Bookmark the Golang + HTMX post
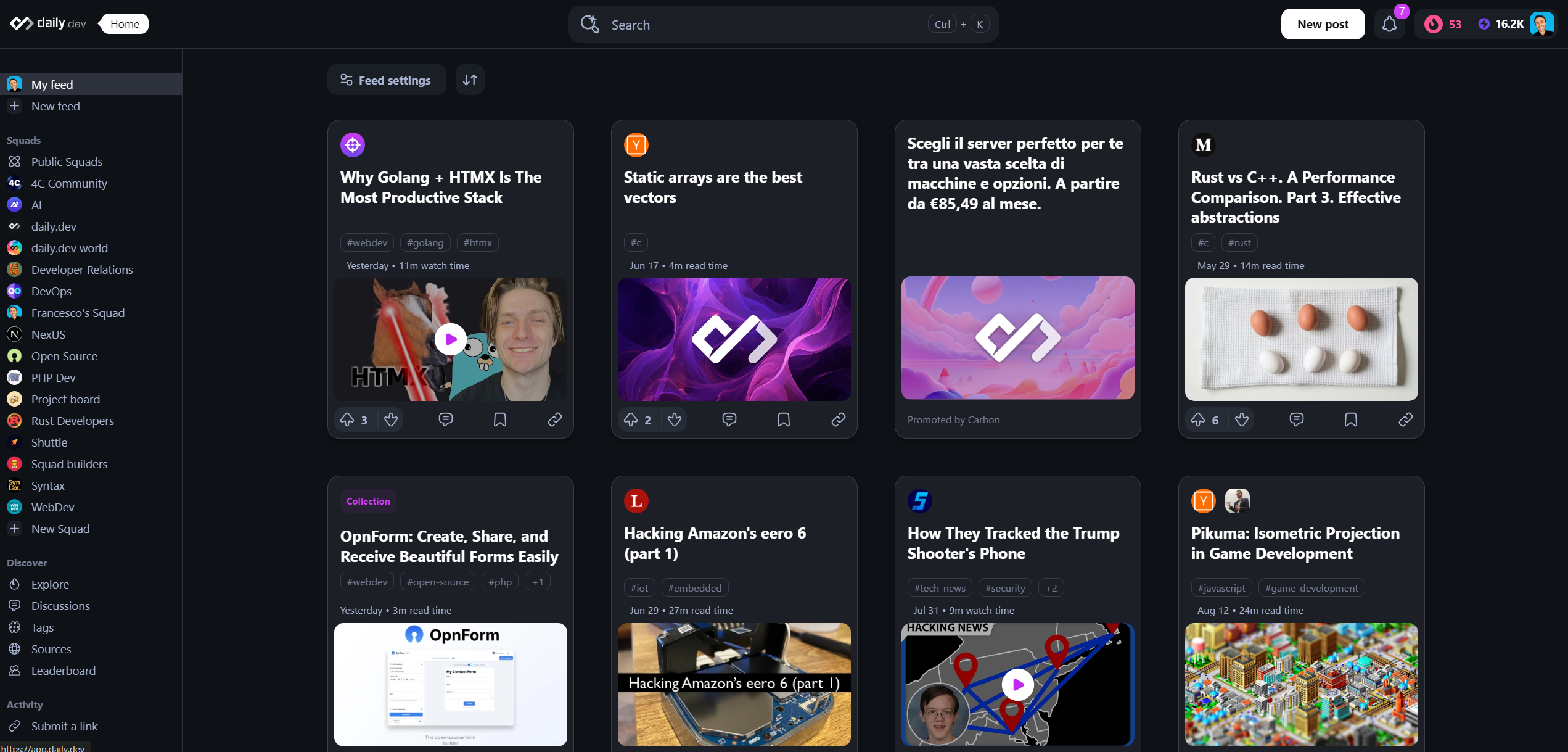This screenshot has width=1568, height=752. click(x=500, y=420)
